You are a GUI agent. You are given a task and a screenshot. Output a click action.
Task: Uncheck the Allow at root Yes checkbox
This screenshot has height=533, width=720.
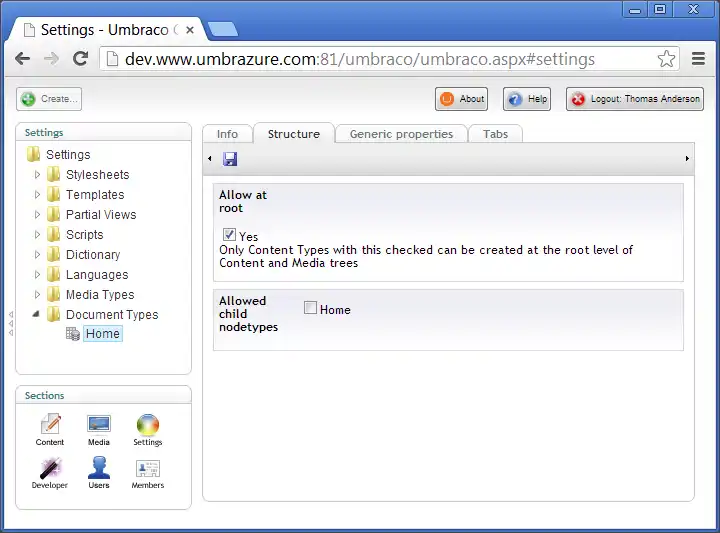tap(229, 235)
